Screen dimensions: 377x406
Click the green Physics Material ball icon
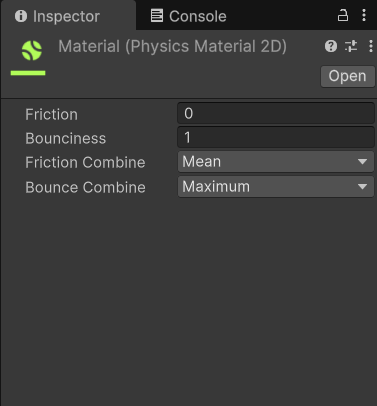coord(32,50)
